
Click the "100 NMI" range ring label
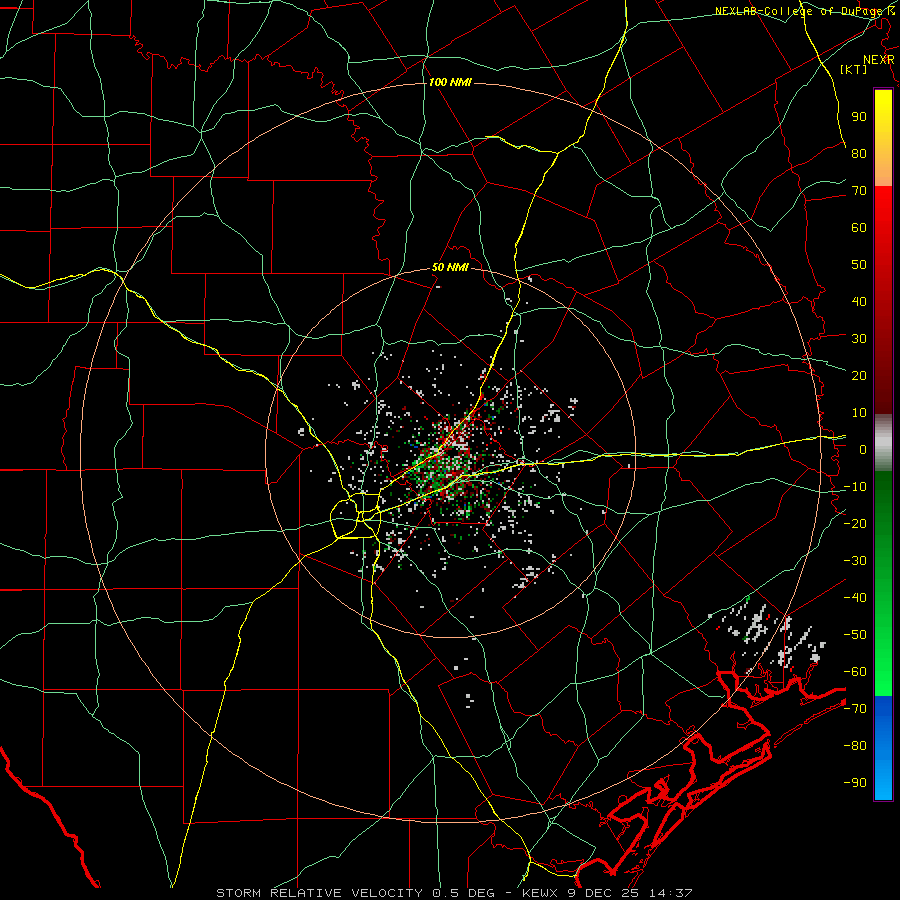click(450, 83)
